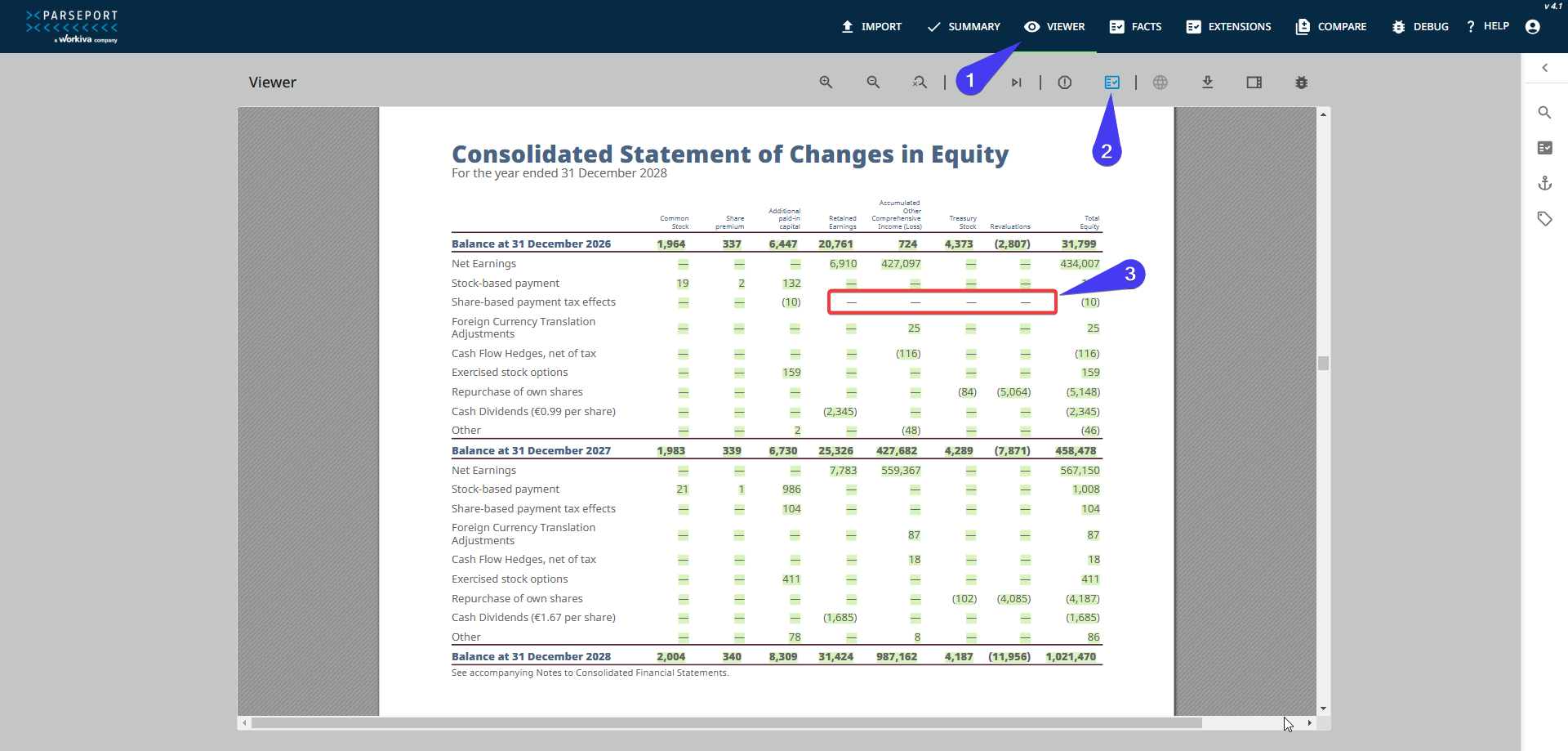
Task: Reset the viewer zoom level
Action: coord(920,83)
